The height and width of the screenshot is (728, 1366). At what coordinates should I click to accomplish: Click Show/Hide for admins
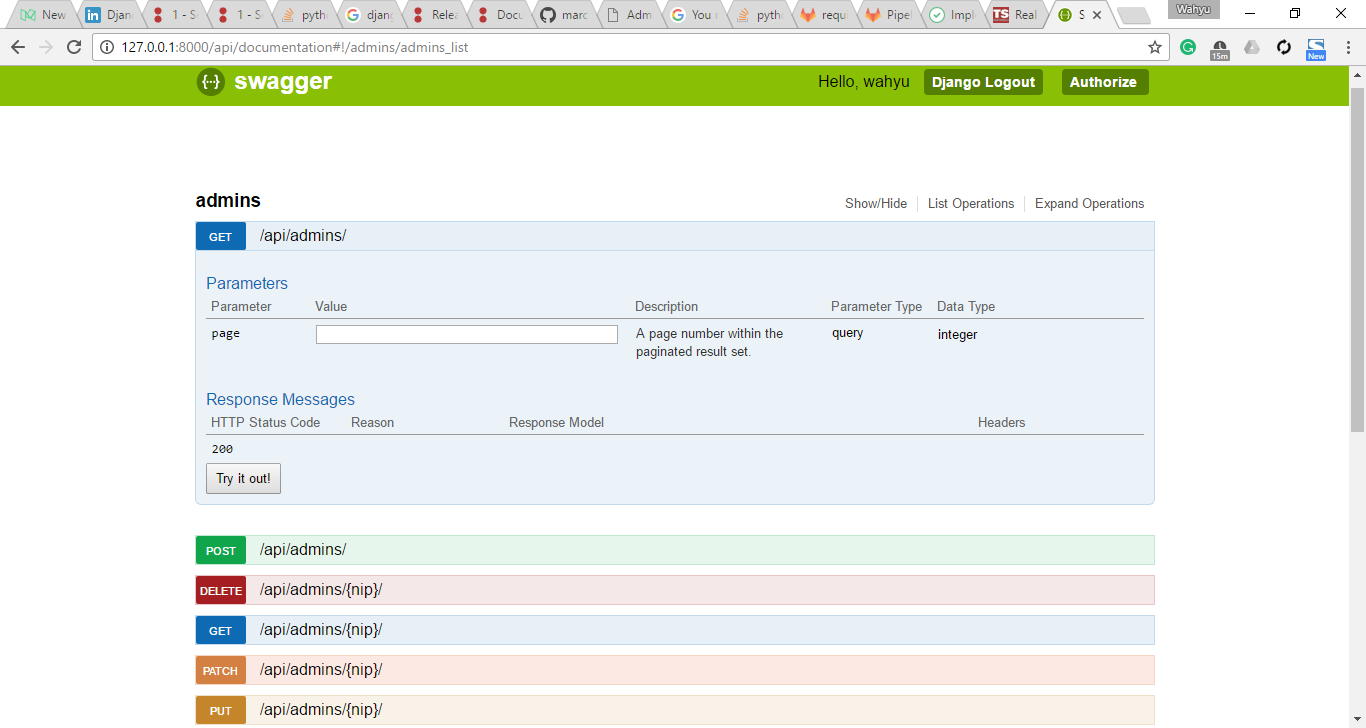(x=876, y=203)
